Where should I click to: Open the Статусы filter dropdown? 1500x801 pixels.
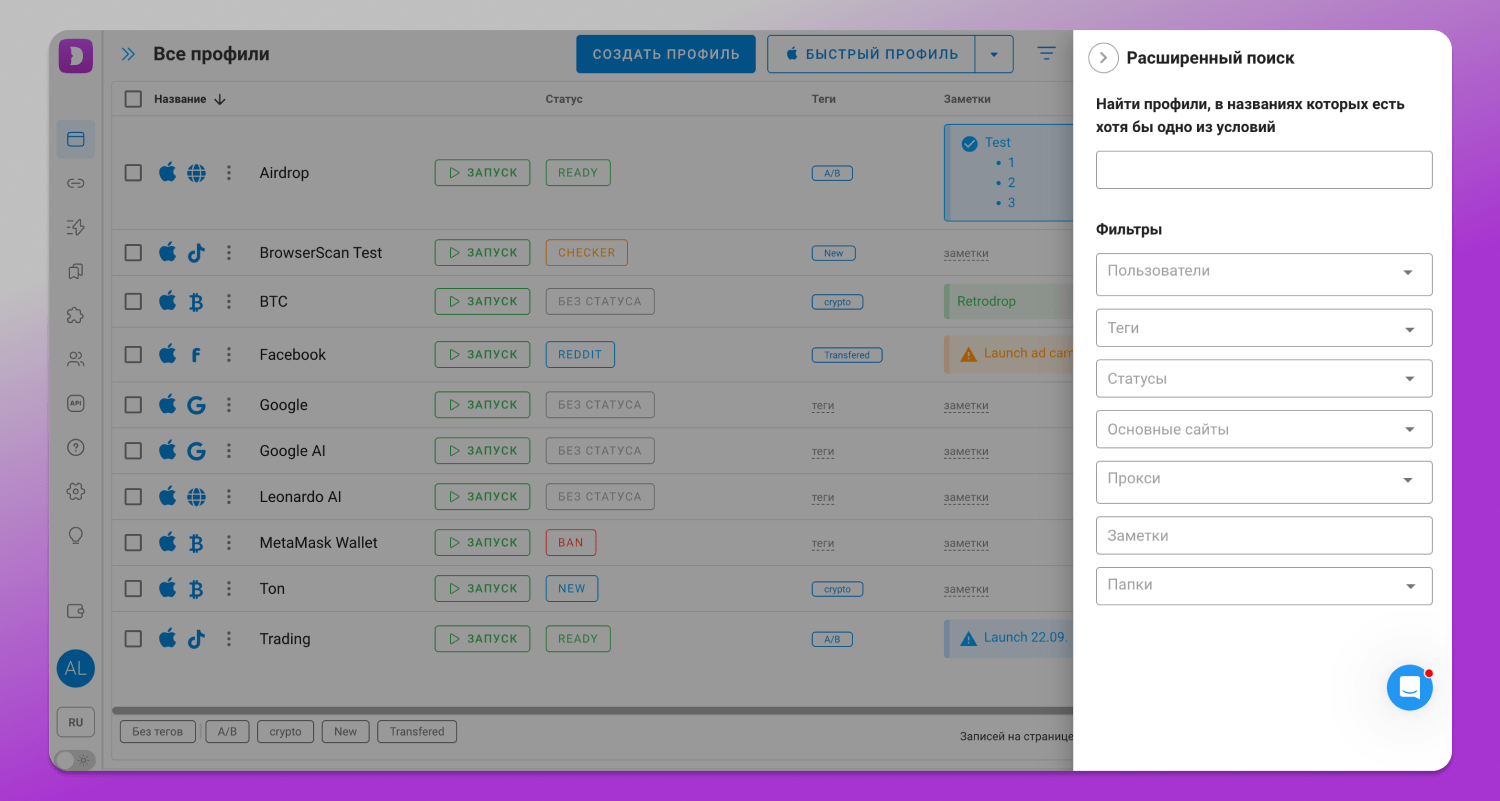[1264, 379]
